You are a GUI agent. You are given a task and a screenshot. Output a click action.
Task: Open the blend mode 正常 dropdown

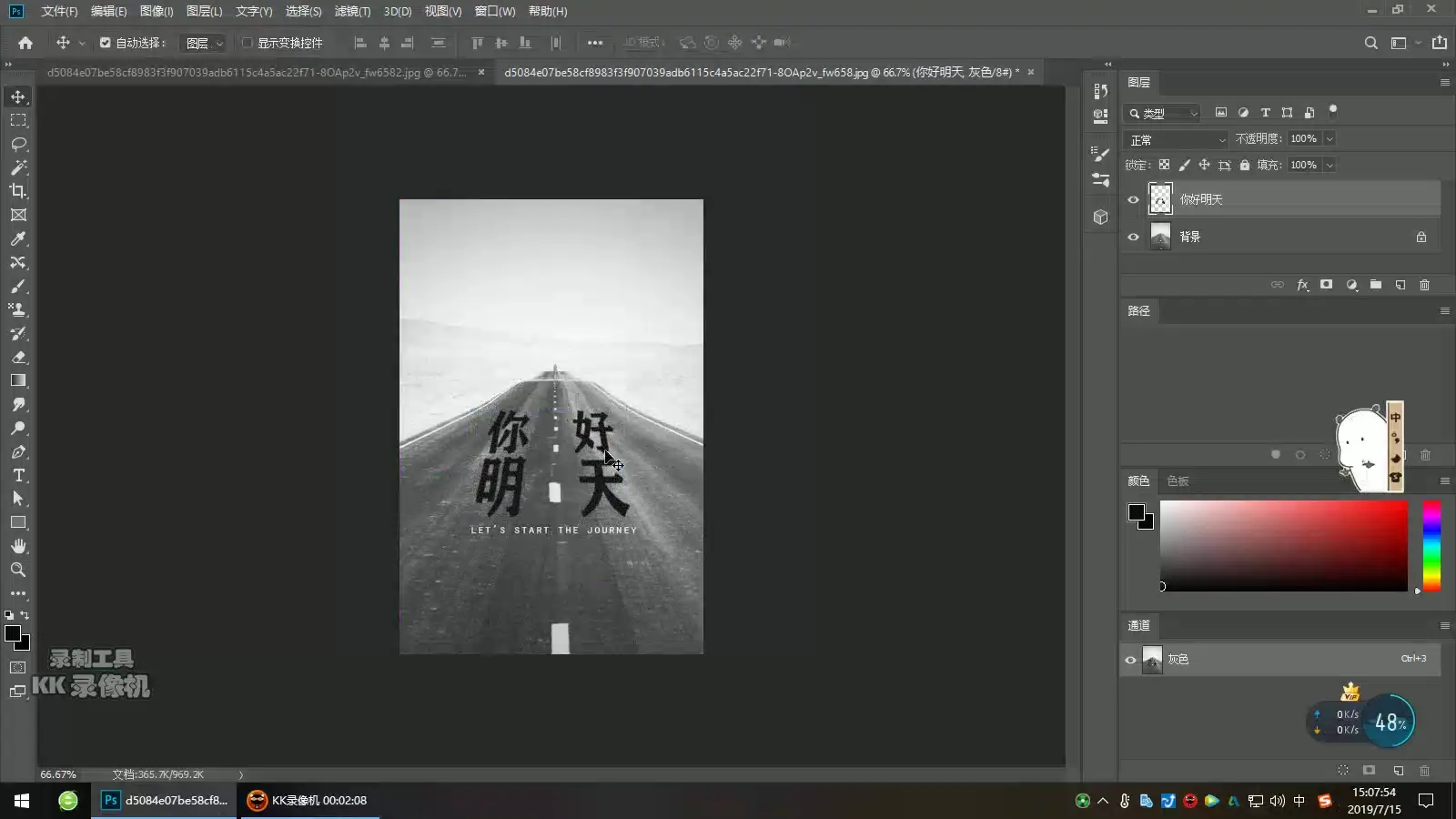1177,139
